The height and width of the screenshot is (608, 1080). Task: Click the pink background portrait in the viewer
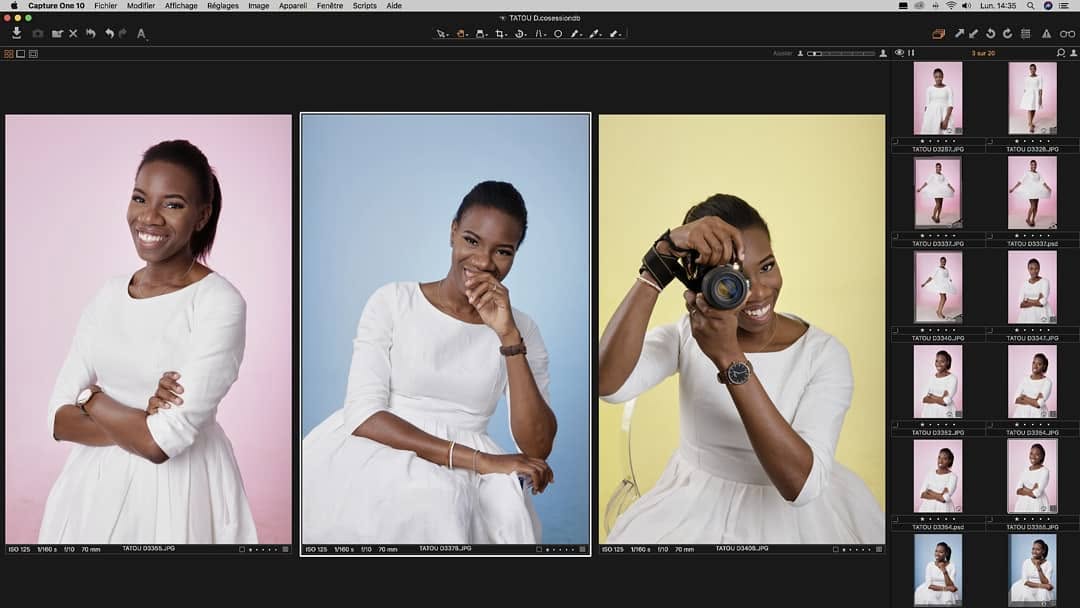pos(148,329)
